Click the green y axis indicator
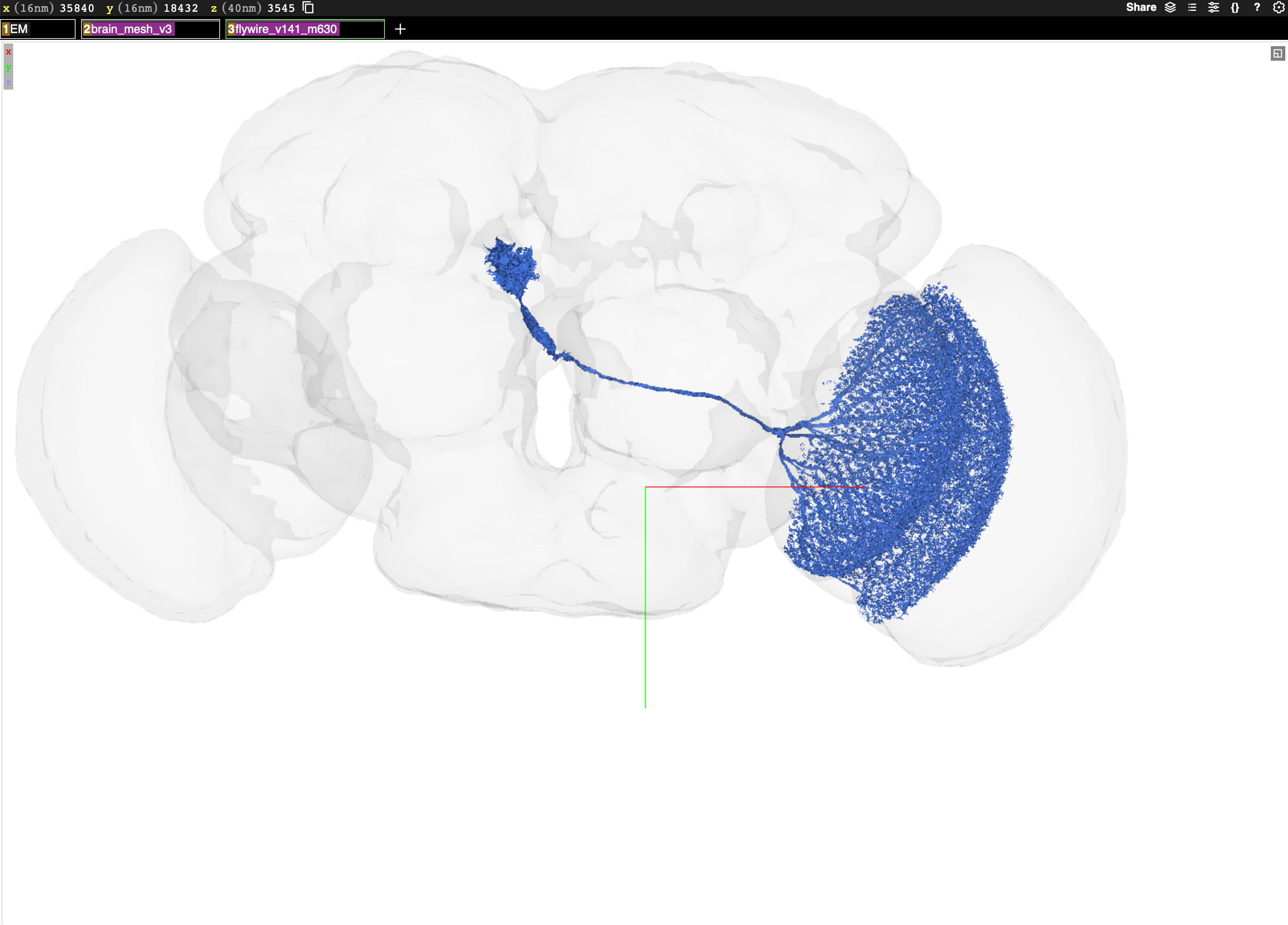This screenshot has width=1288, height=925. (x=8, y=67)
